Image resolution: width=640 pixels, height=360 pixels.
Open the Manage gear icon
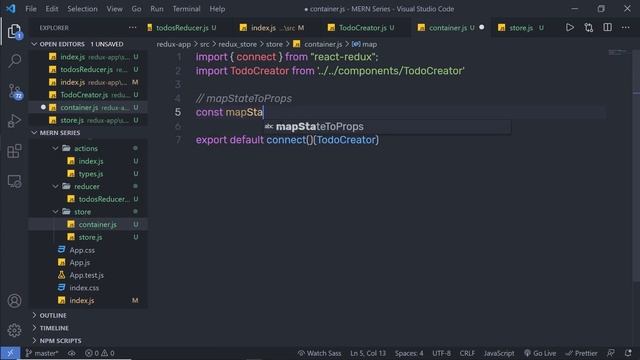click(14, 330)
